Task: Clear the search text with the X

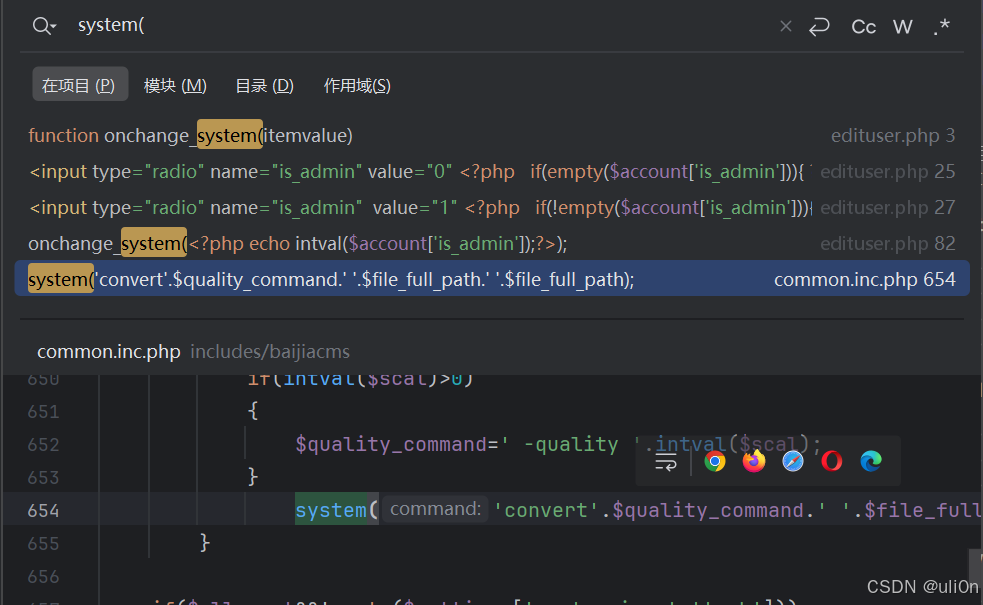Action: [786, 26]
